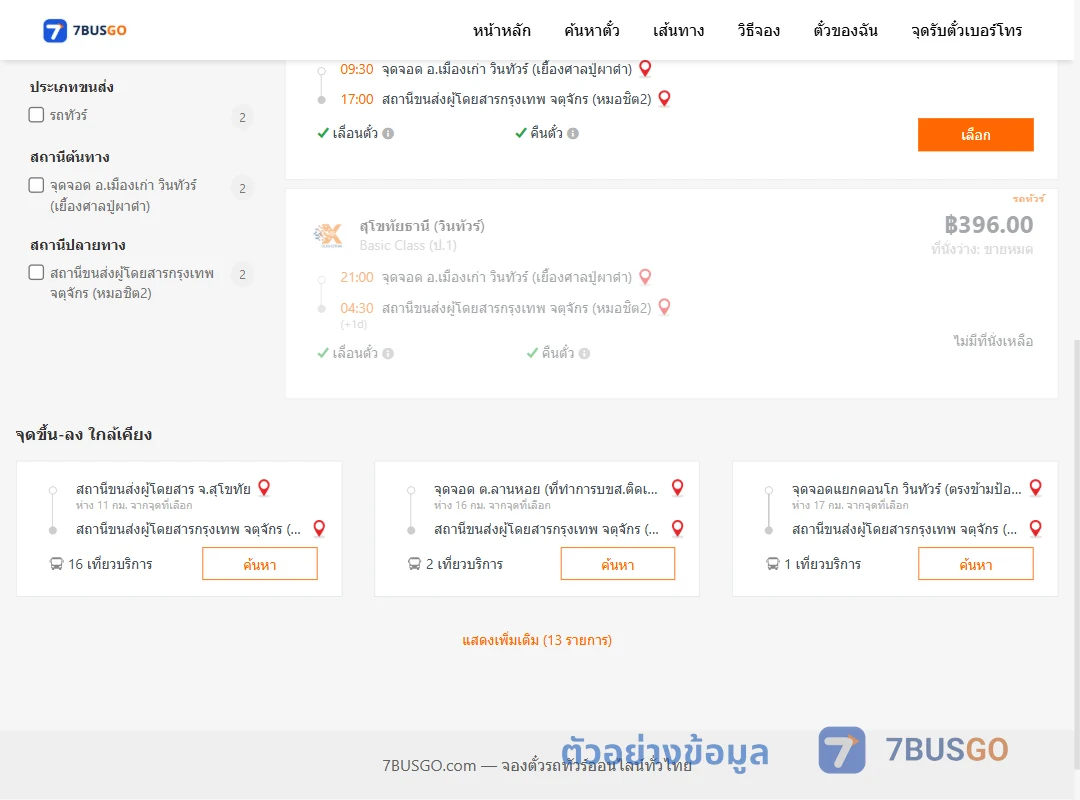Tick สถานีขนส่งผู้โดยสารกรุงเทพ จตุจักร destination checkbox

click(37, 272)
